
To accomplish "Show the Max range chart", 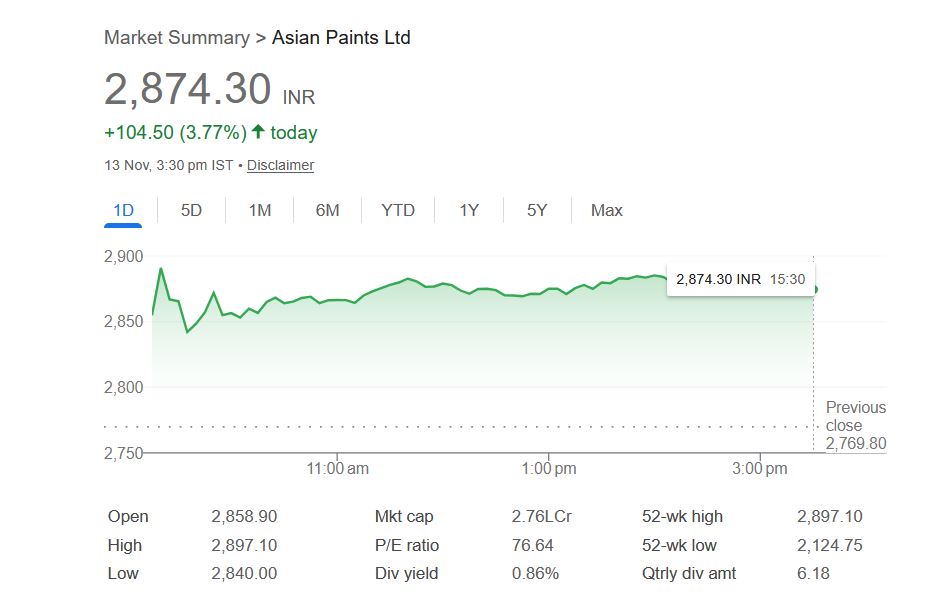I will point(606,210).
